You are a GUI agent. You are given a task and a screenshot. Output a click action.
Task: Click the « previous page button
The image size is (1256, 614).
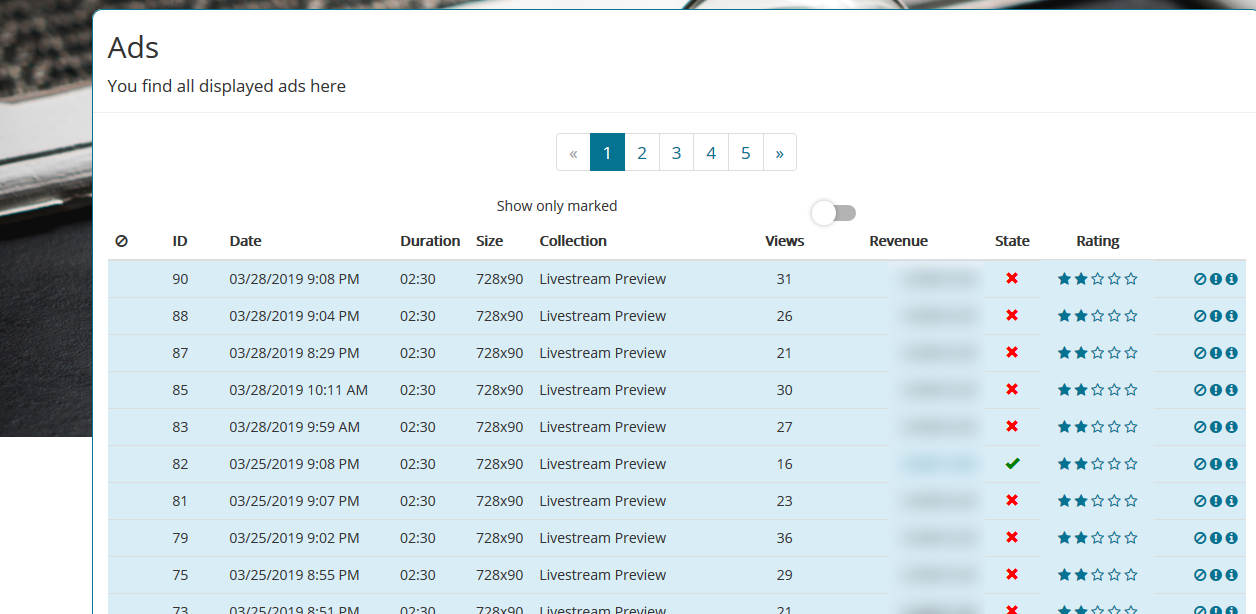pos(573,153)
